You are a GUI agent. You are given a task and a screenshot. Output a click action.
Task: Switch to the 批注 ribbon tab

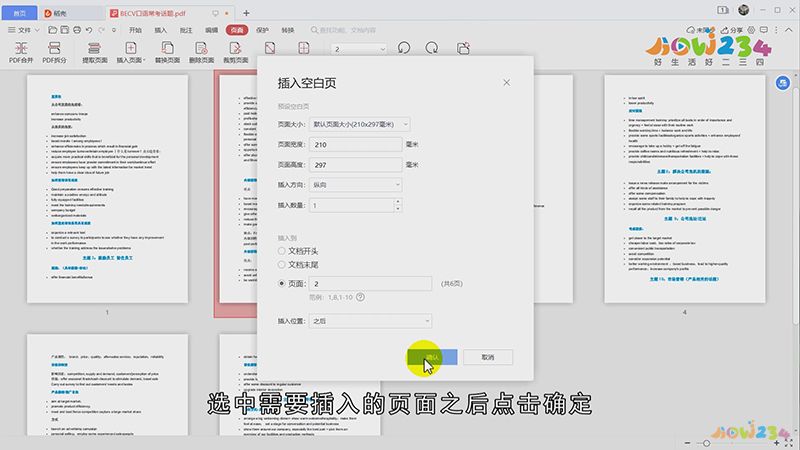pos(186,30)
